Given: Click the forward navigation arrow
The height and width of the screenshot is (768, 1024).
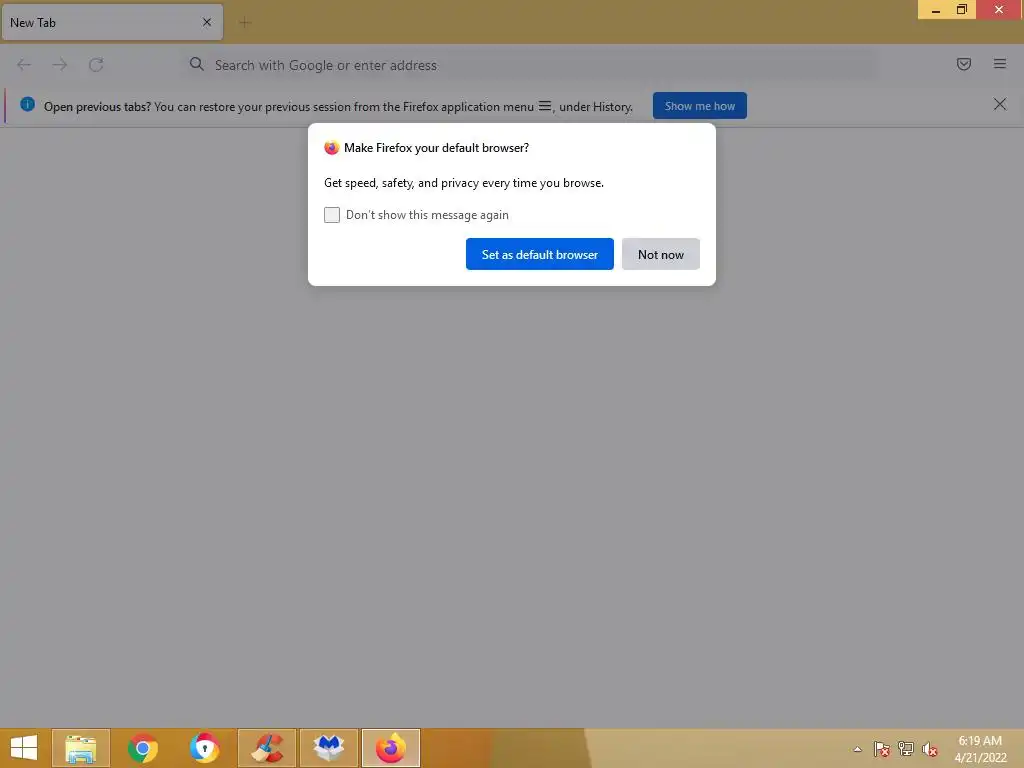Looking at the screenshot, I should pyautogui.click(x=59, y=65).
